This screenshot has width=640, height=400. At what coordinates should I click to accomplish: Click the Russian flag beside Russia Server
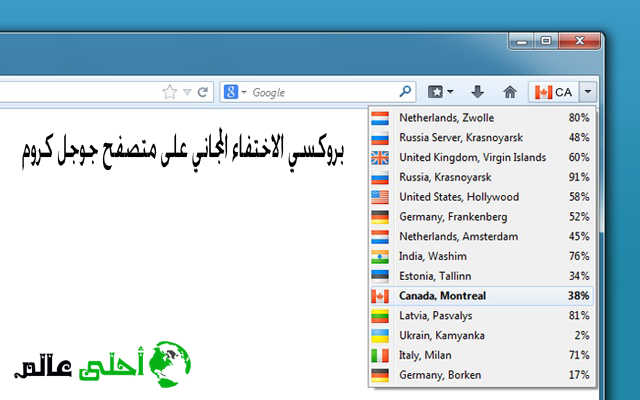pos(380,138)
